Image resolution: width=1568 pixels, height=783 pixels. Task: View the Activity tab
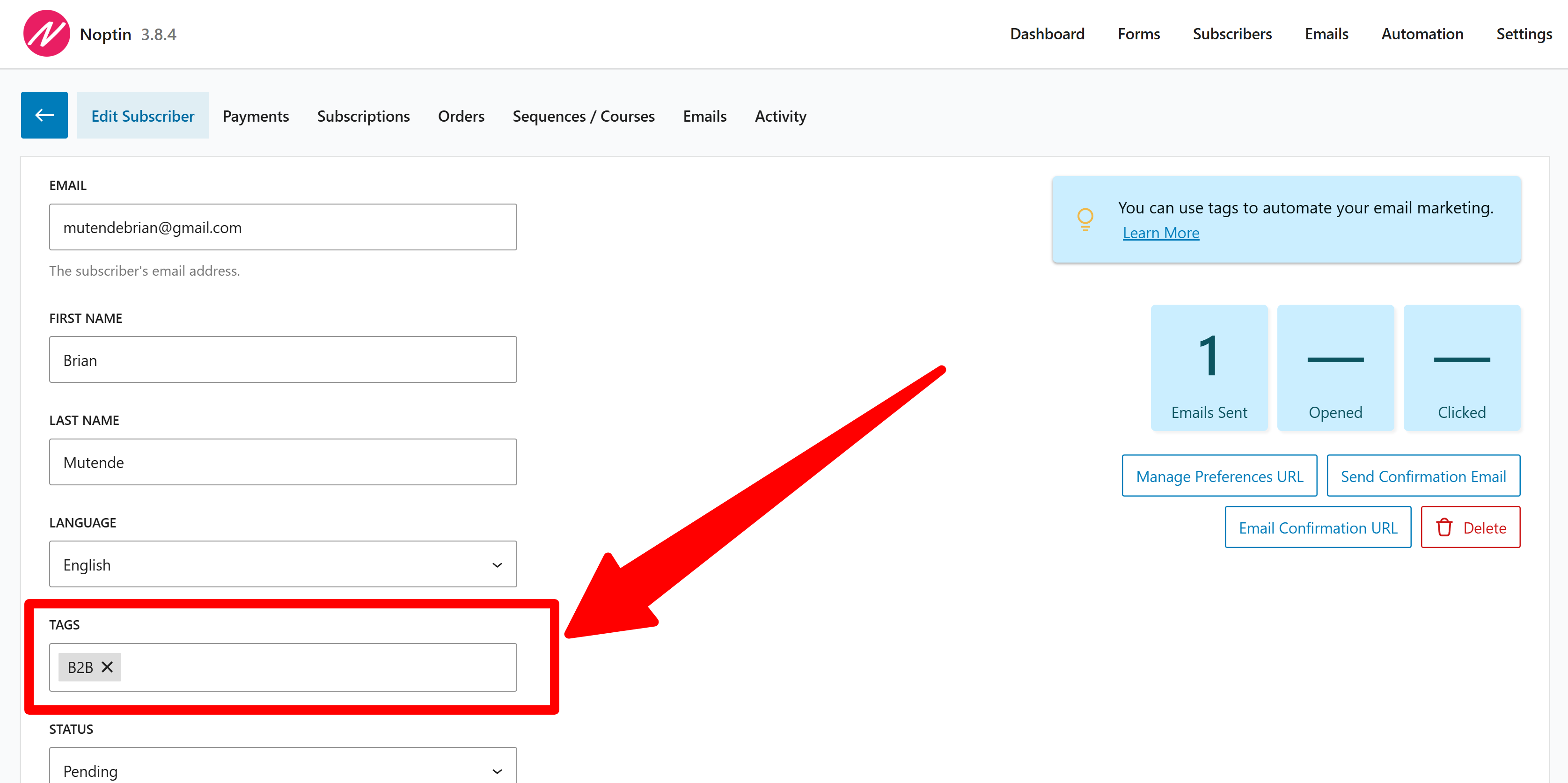pos(780,116)
